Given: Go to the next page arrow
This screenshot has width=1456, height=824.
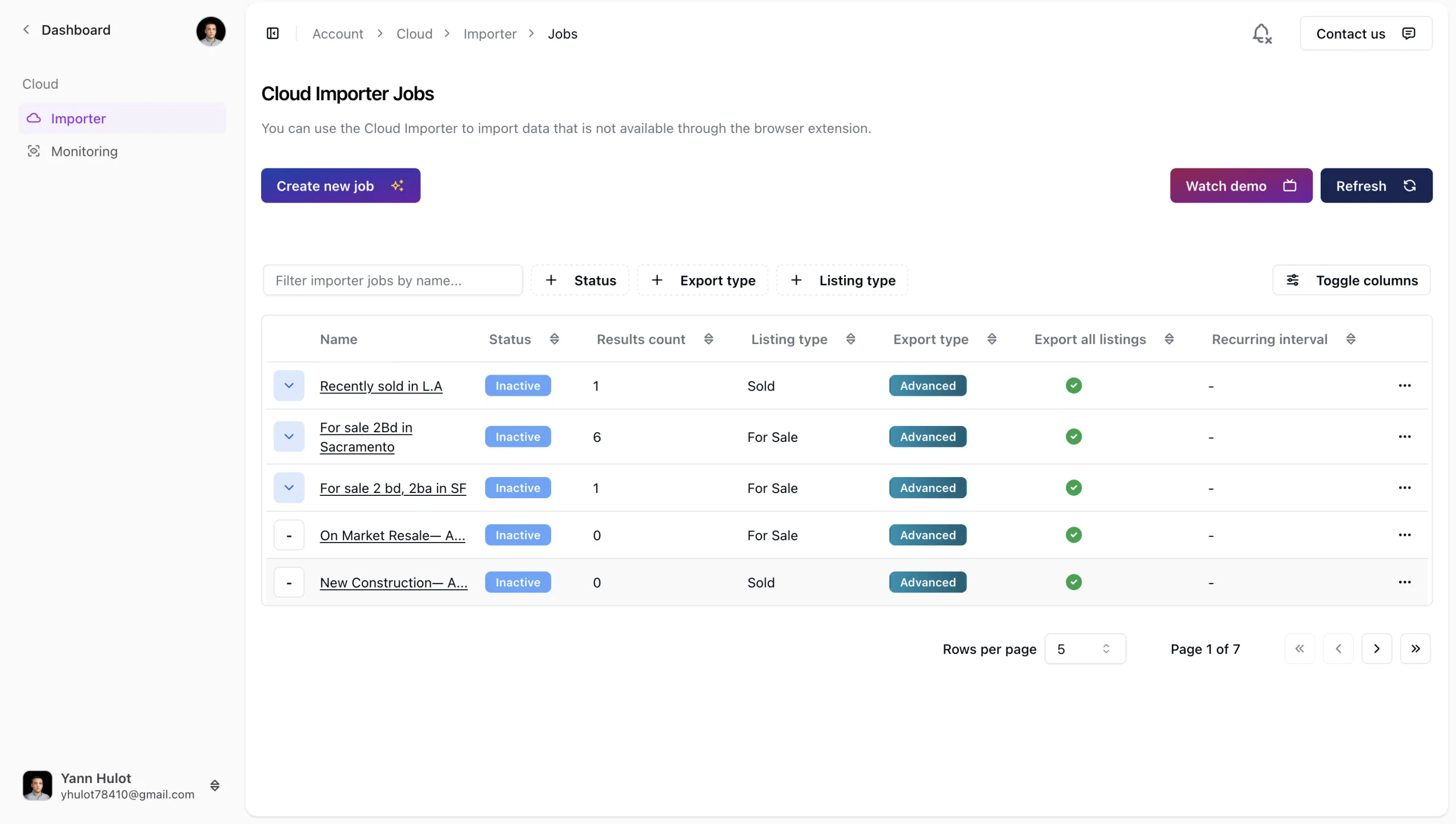Looking at the screenshot, I should pyautogui.click(x=1376, y=649).
